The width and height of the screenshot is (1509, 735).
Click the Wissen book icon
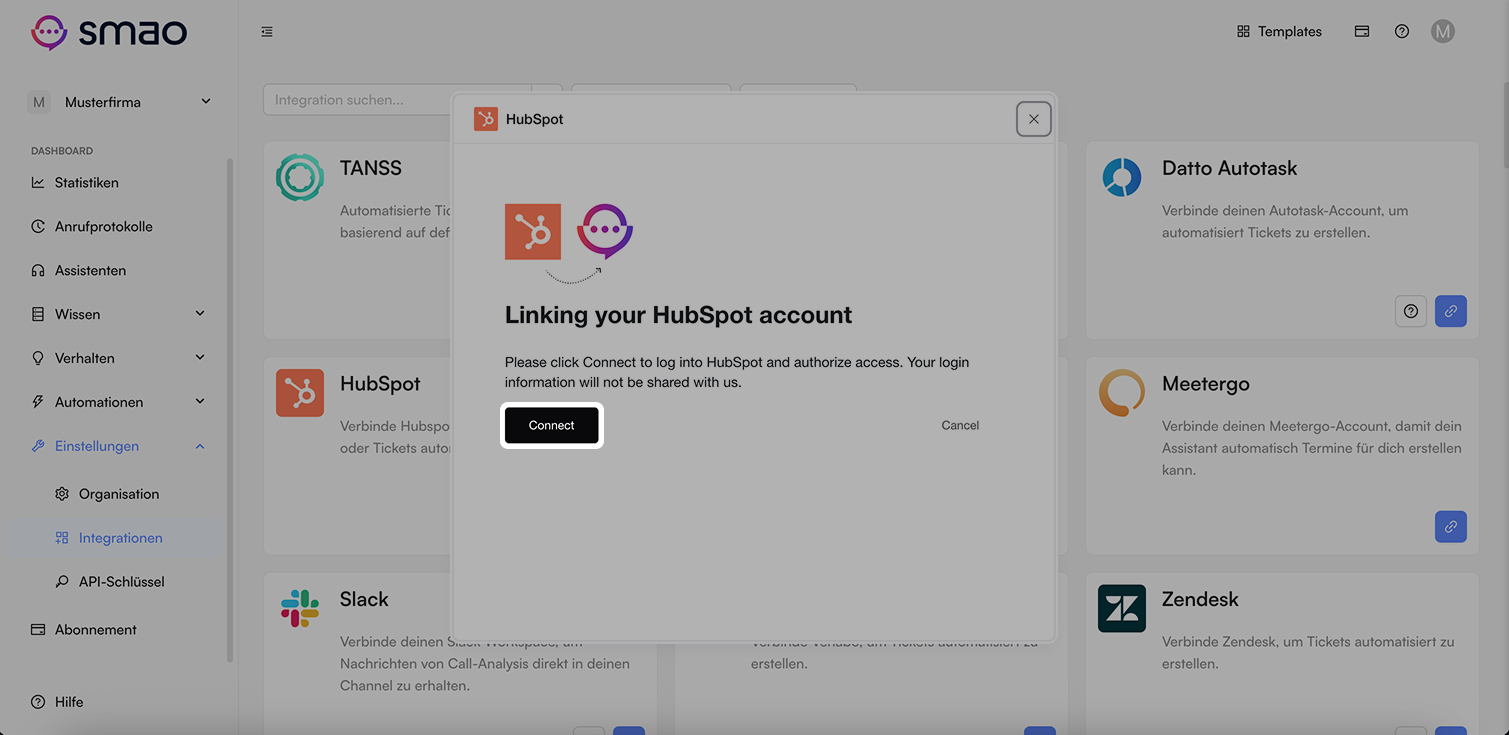(38, 314)
